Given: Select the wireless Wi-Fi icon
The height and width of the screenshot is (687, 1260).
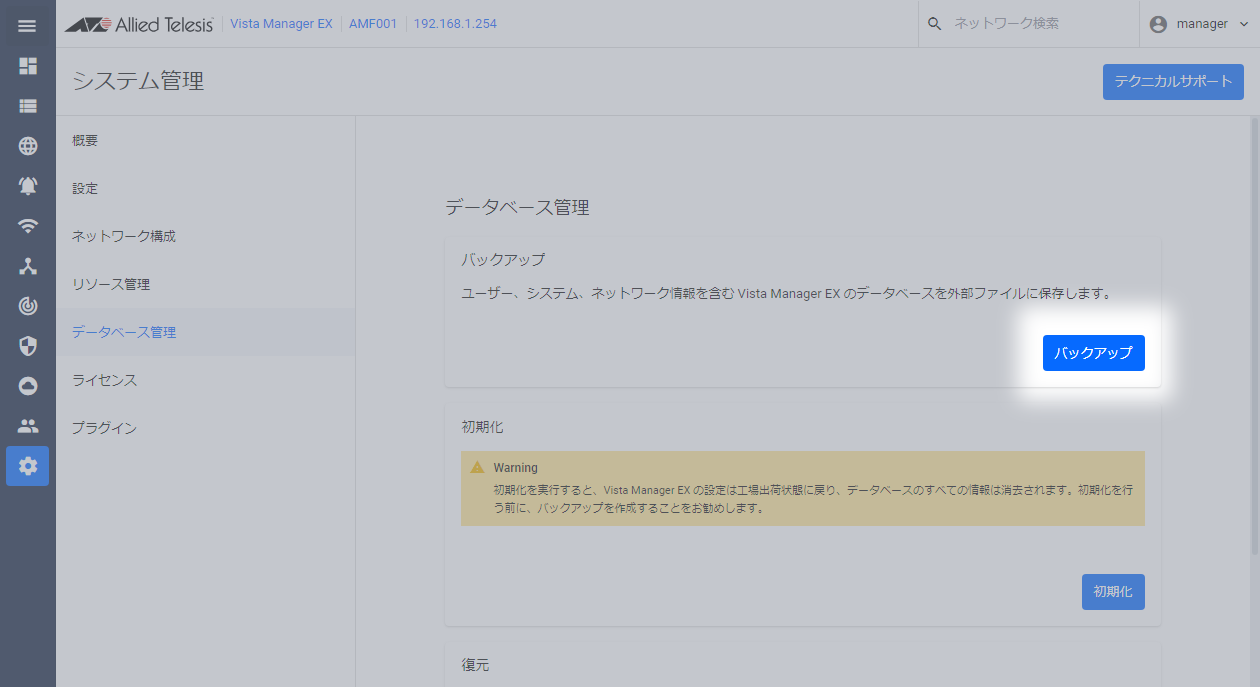Looking at the screenshot, I should click(28, 226).
